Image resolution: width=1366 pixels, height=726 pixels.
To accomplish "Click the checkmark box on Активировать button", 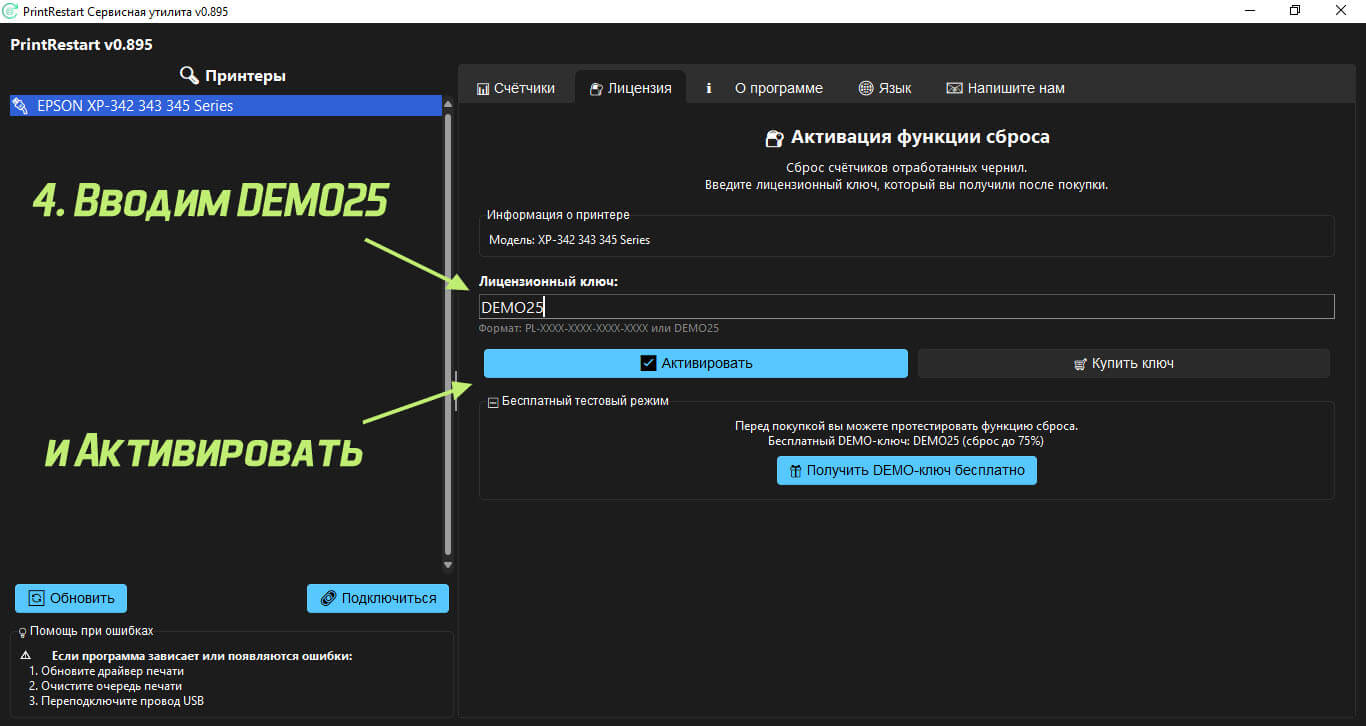I will pos(648,363).
